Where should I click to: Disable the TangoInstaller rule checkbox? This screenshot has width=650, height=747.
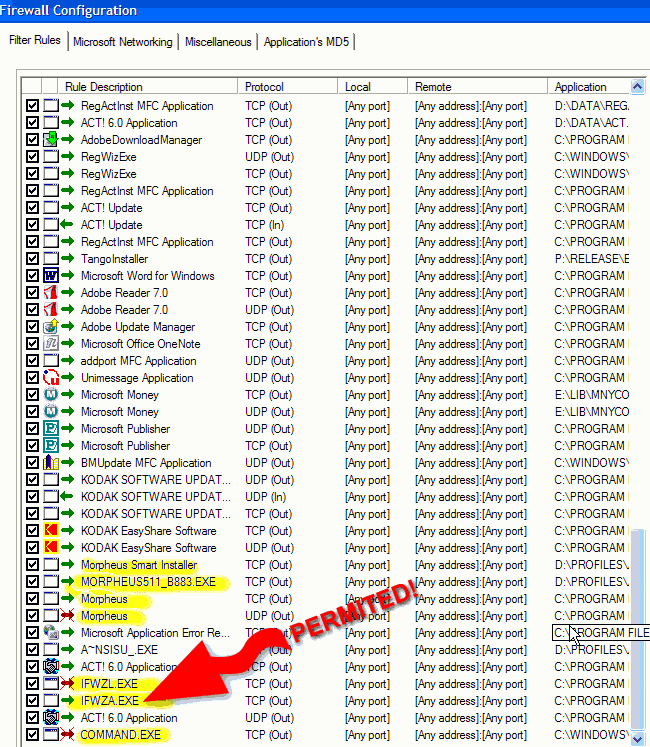[33, 259]
